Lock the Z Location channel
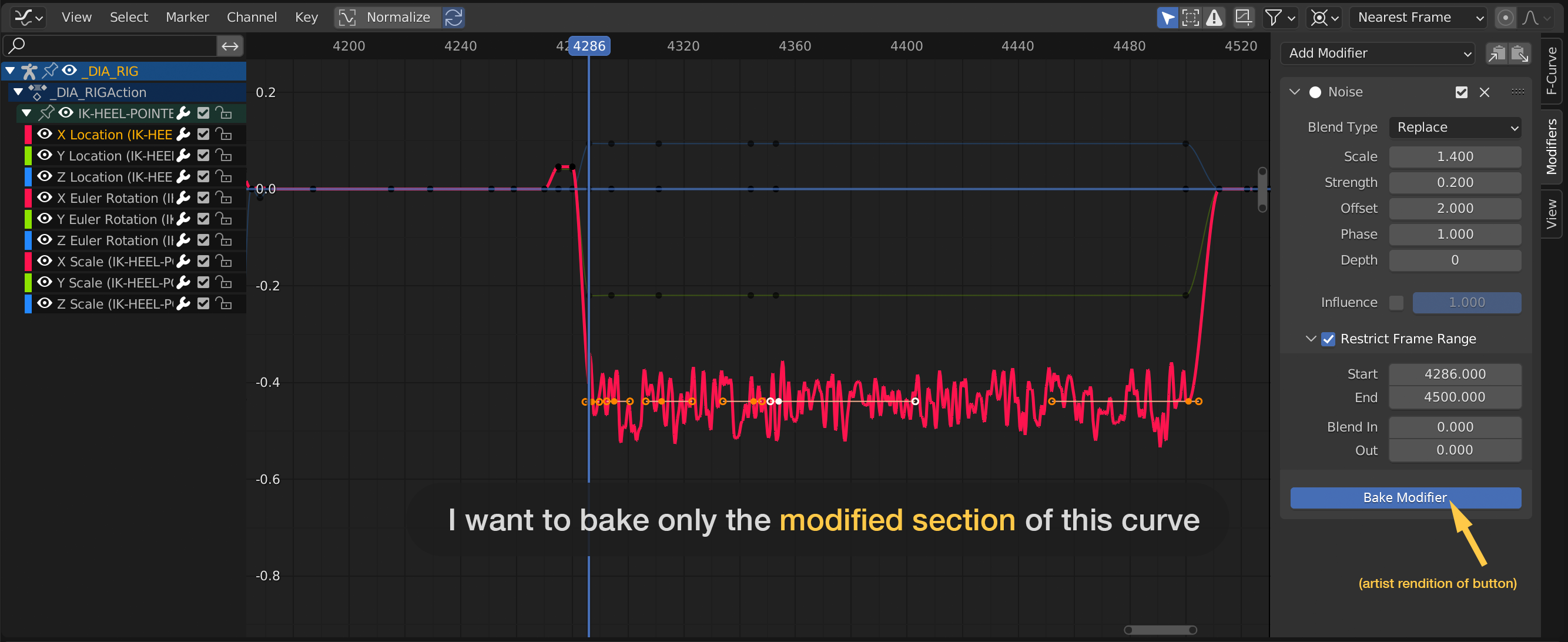 point(224,177)
